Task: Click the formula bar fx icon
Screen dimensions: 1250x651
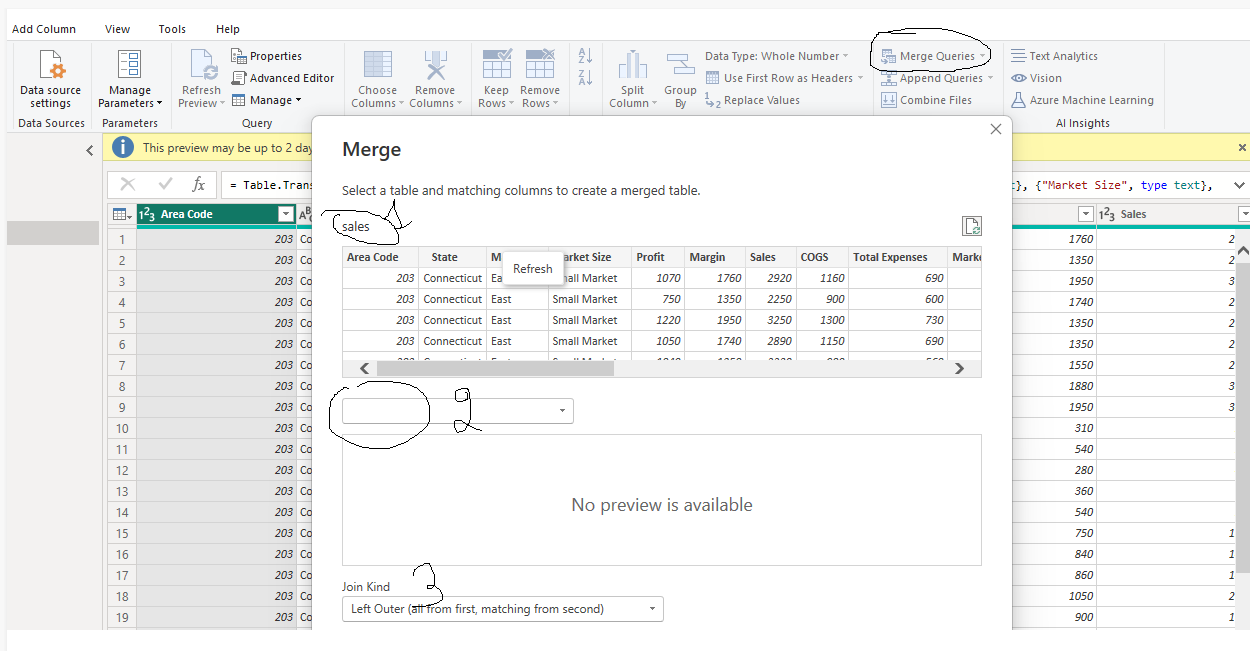Action: 199,184
